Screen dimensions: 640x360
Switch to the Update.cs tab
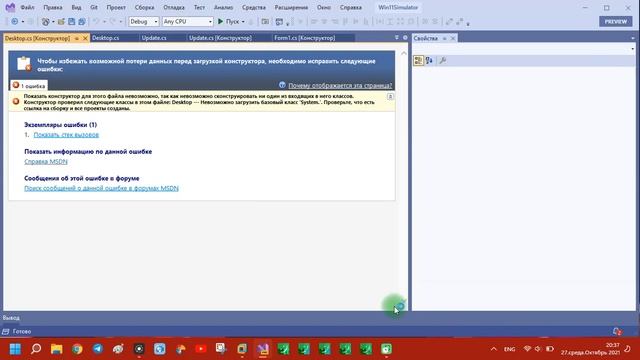pyautogui.click(x=154, y=38)
